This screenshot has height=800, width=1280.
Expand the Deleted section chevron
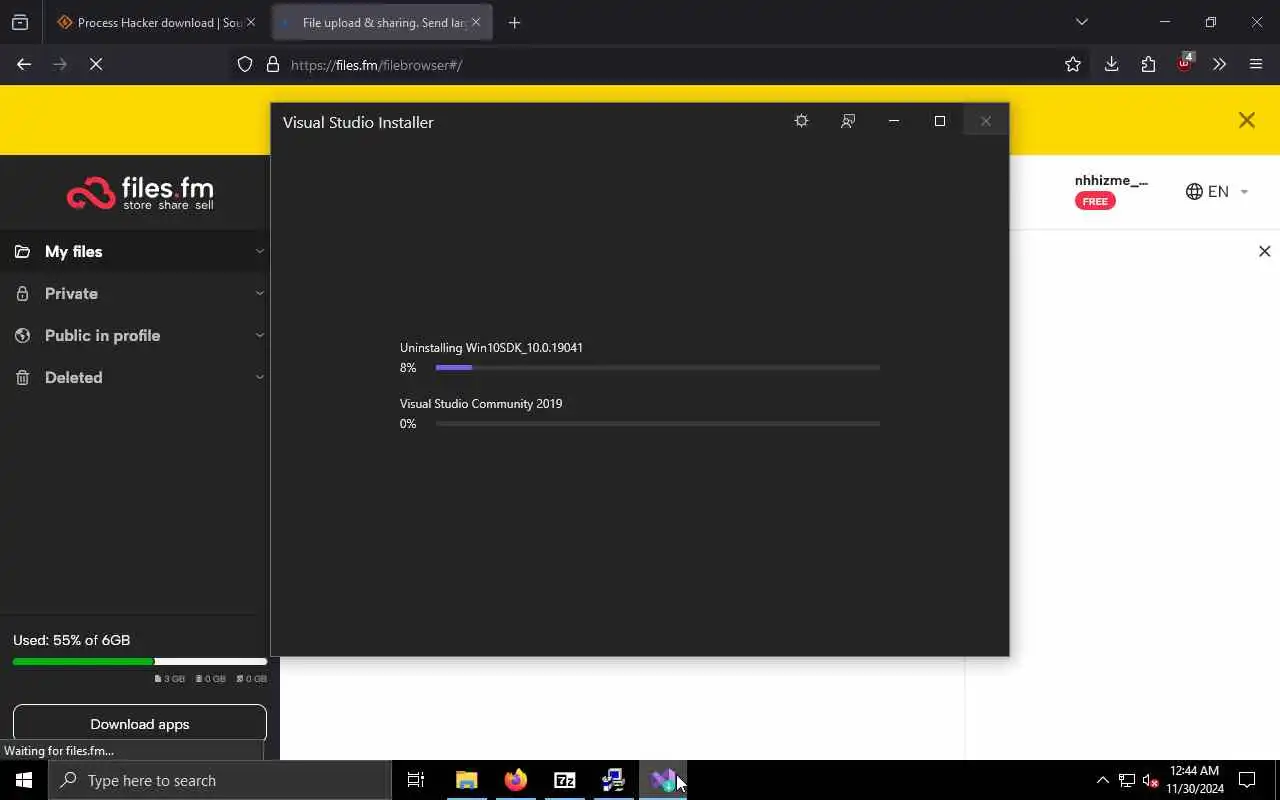(x=260, y=377)
